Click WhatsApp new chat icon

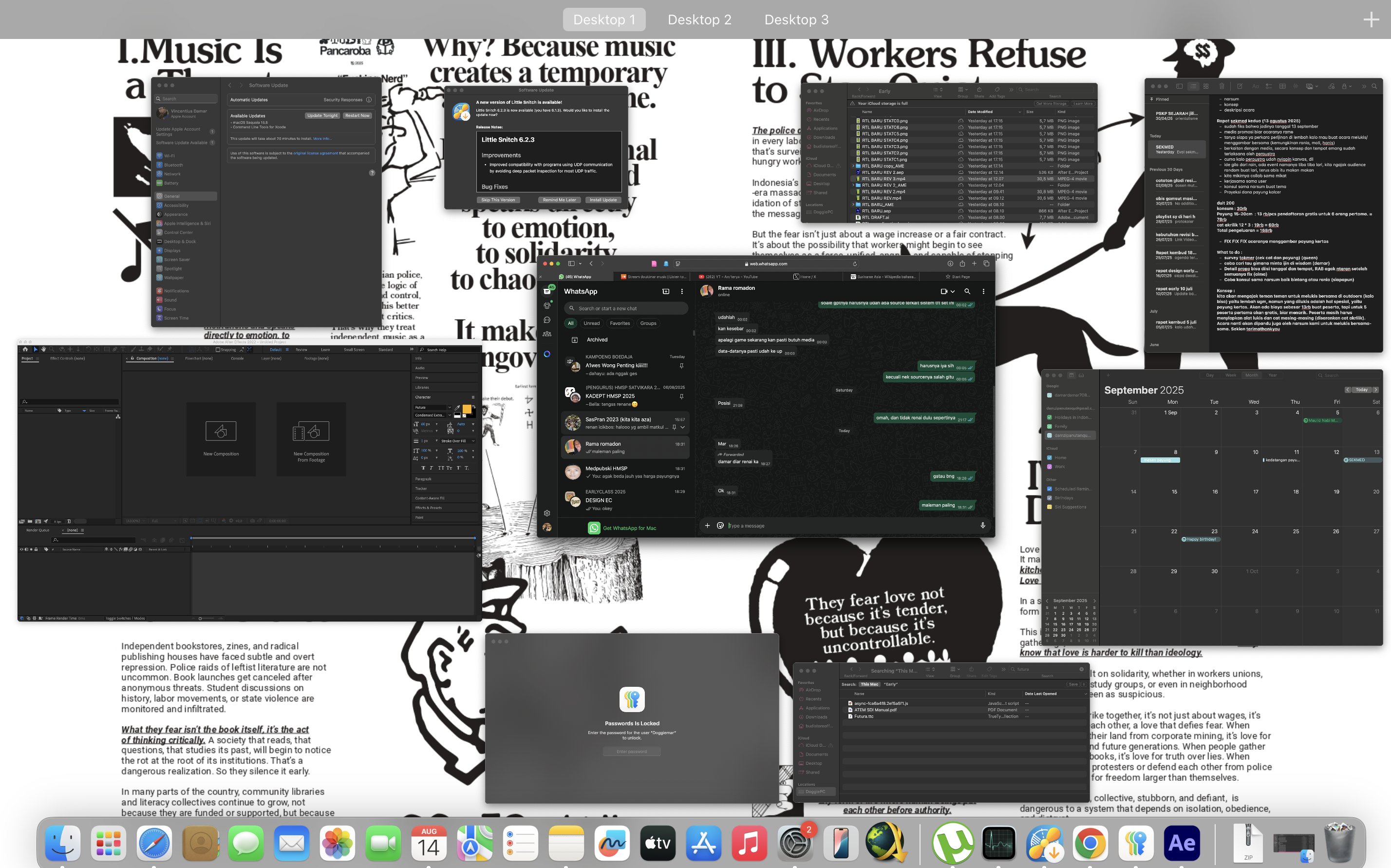666,292
